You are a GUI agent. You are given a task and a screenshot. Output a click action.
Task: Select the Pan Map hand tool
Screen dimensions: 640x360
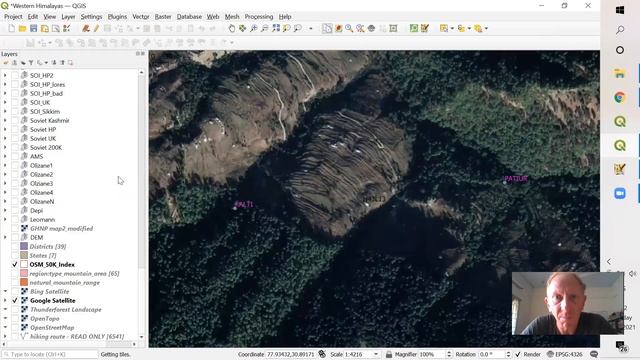click(x=232, y=29)
